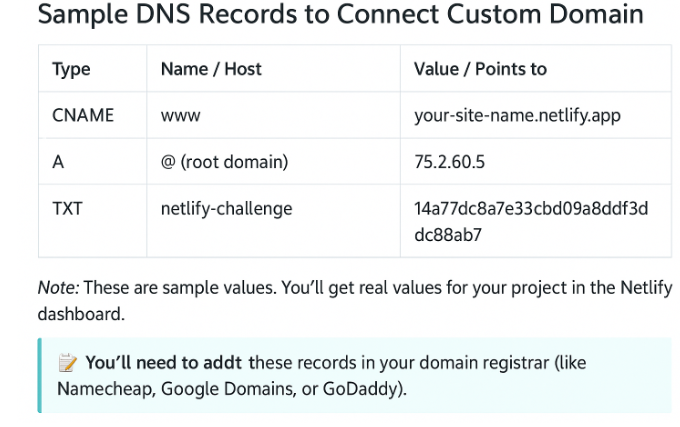Click the italic 'Note:' label
The height and width of the screenshot is (427, 680).
pos(59,288)
